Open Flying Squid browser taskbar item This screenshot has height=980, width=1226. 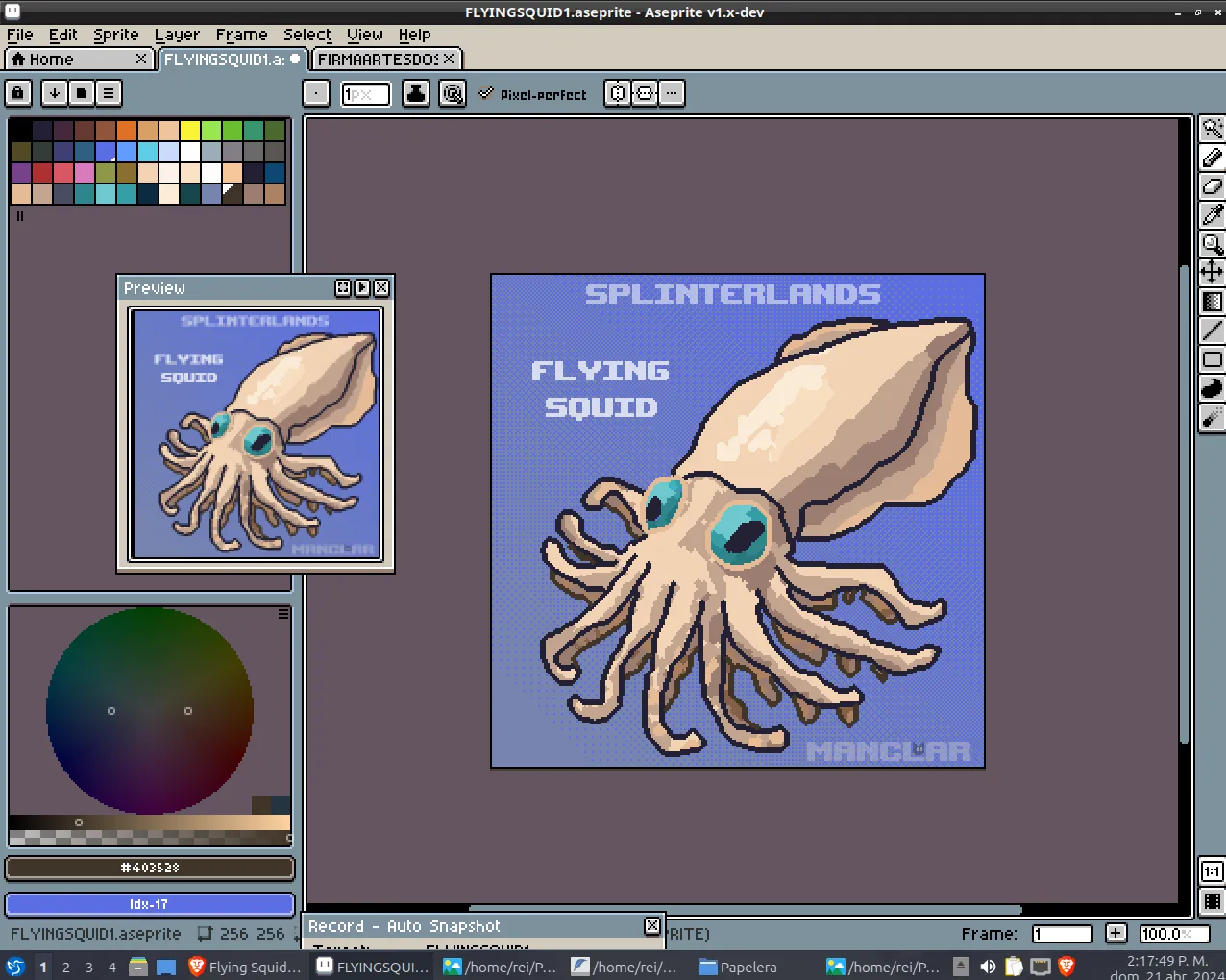tap(246, 968)
